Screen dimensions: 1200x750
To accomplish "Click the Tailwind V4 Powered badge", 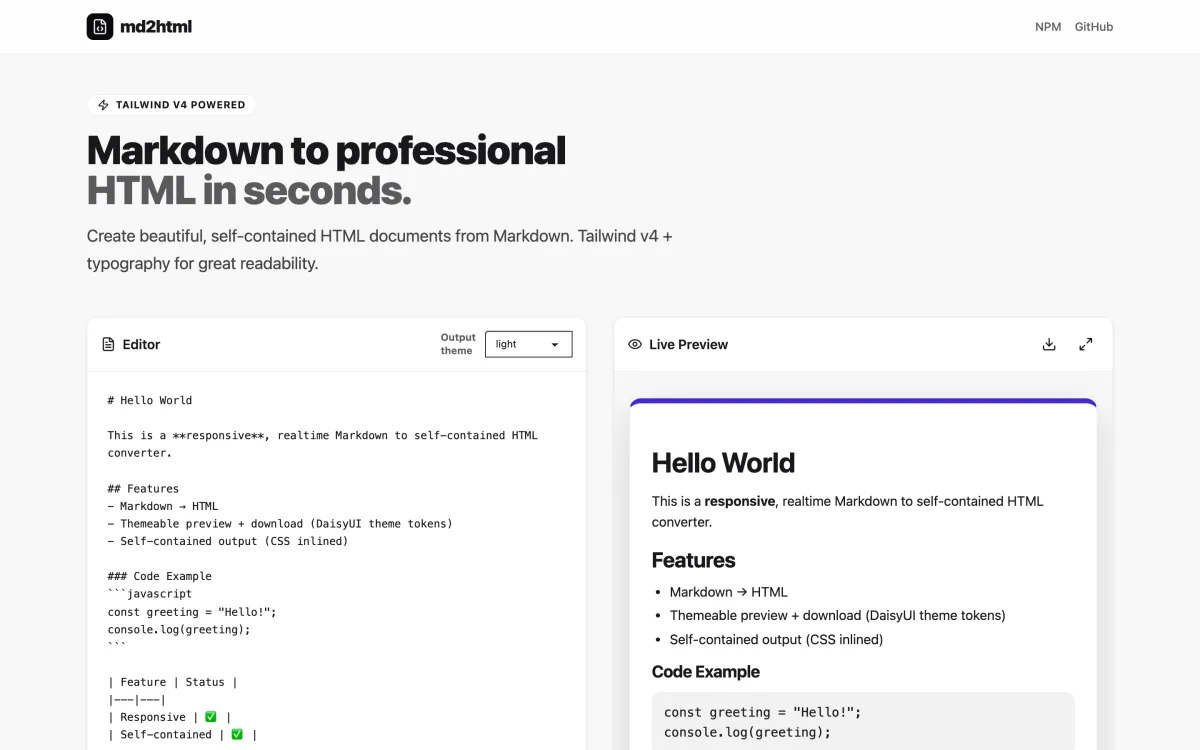I will click(172, 105).
